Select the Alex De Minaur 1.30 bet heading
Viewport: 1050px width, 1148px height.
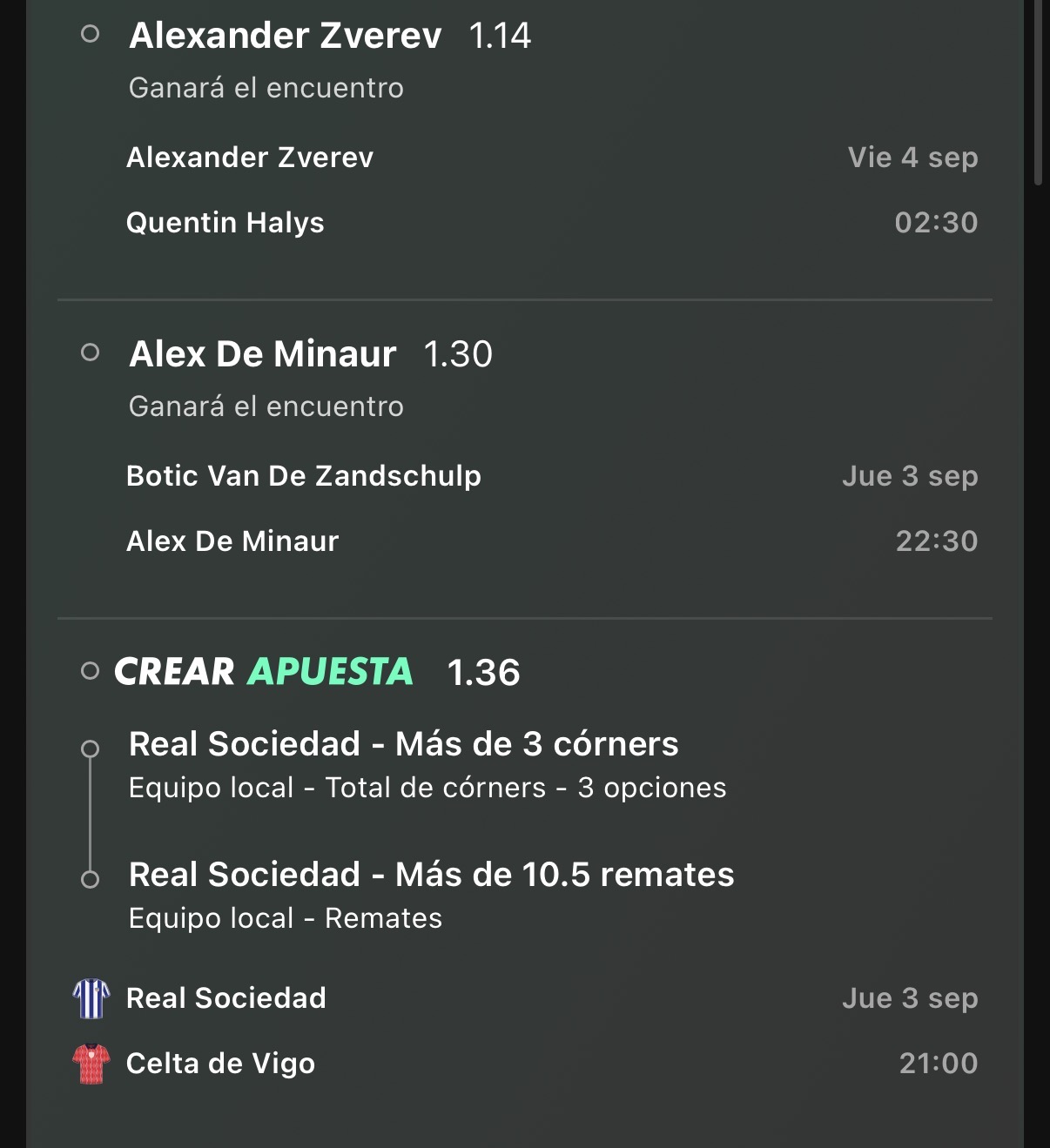311,354
